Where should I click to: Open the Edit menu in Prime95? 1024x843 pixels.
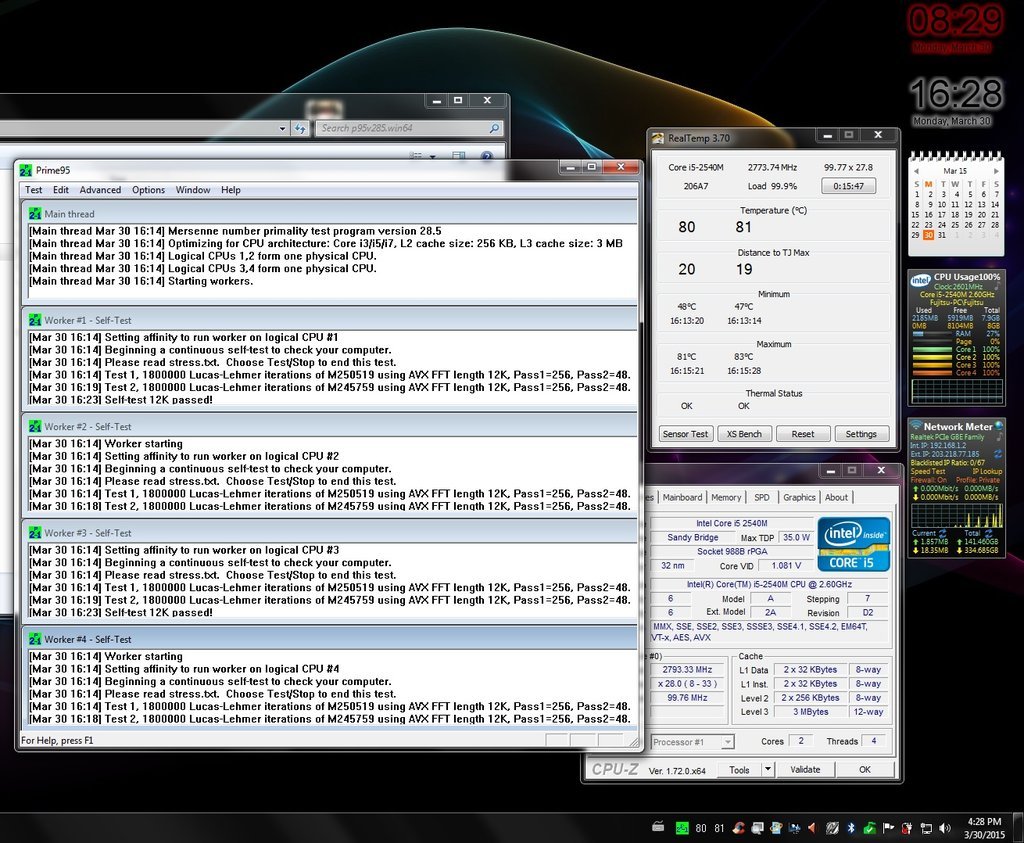point(61,190)
